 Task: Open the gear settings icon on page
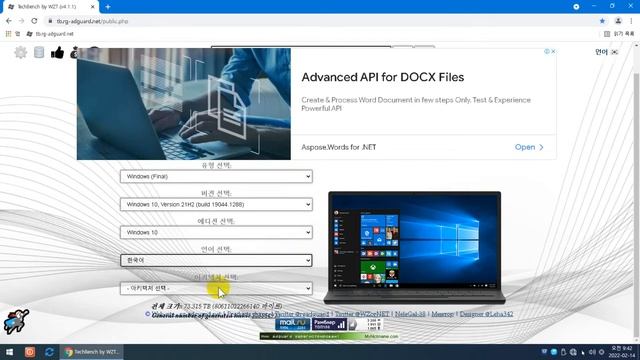tap(20, 52)
